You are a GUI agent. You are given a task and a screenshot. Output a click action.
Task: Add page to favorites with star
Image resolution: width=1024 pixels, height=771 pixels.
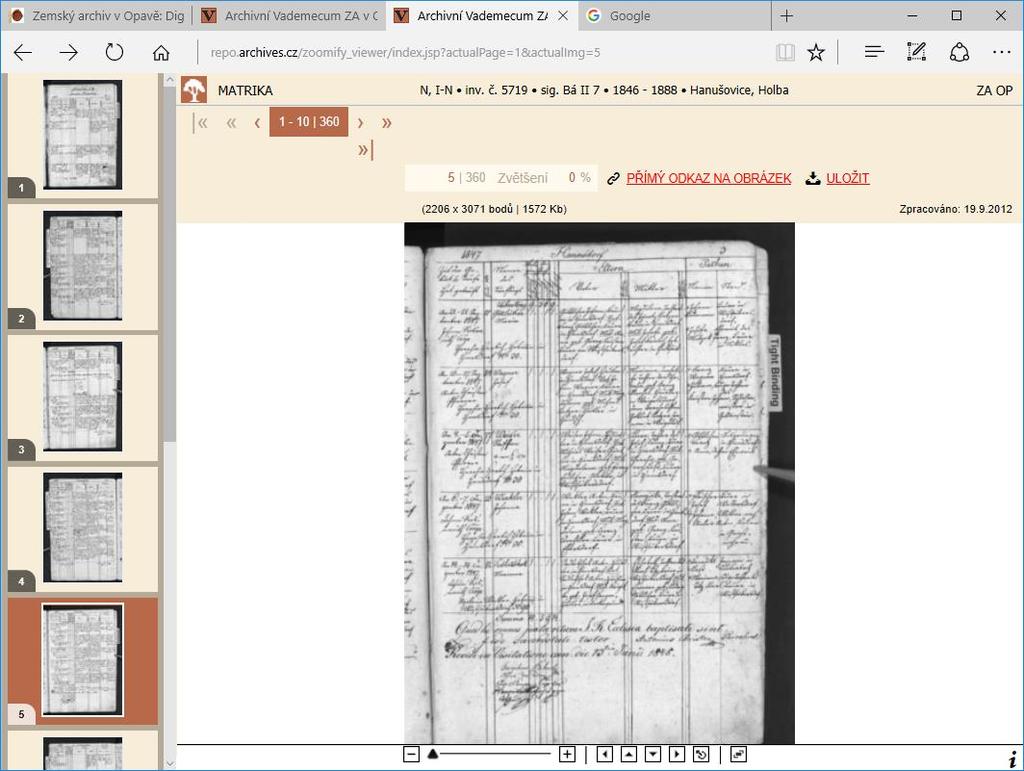pos(816,52)
